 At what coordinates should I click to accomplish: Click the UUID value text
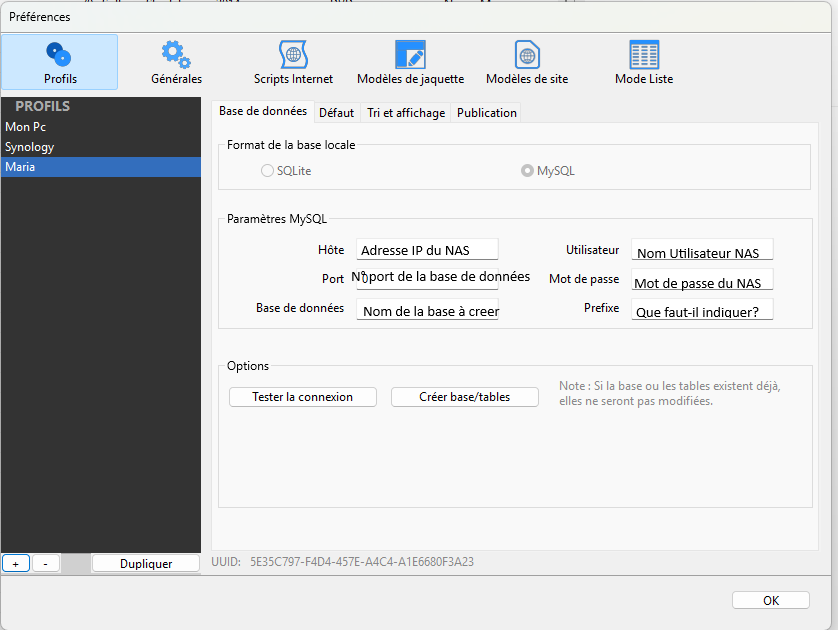click(362, 562)
